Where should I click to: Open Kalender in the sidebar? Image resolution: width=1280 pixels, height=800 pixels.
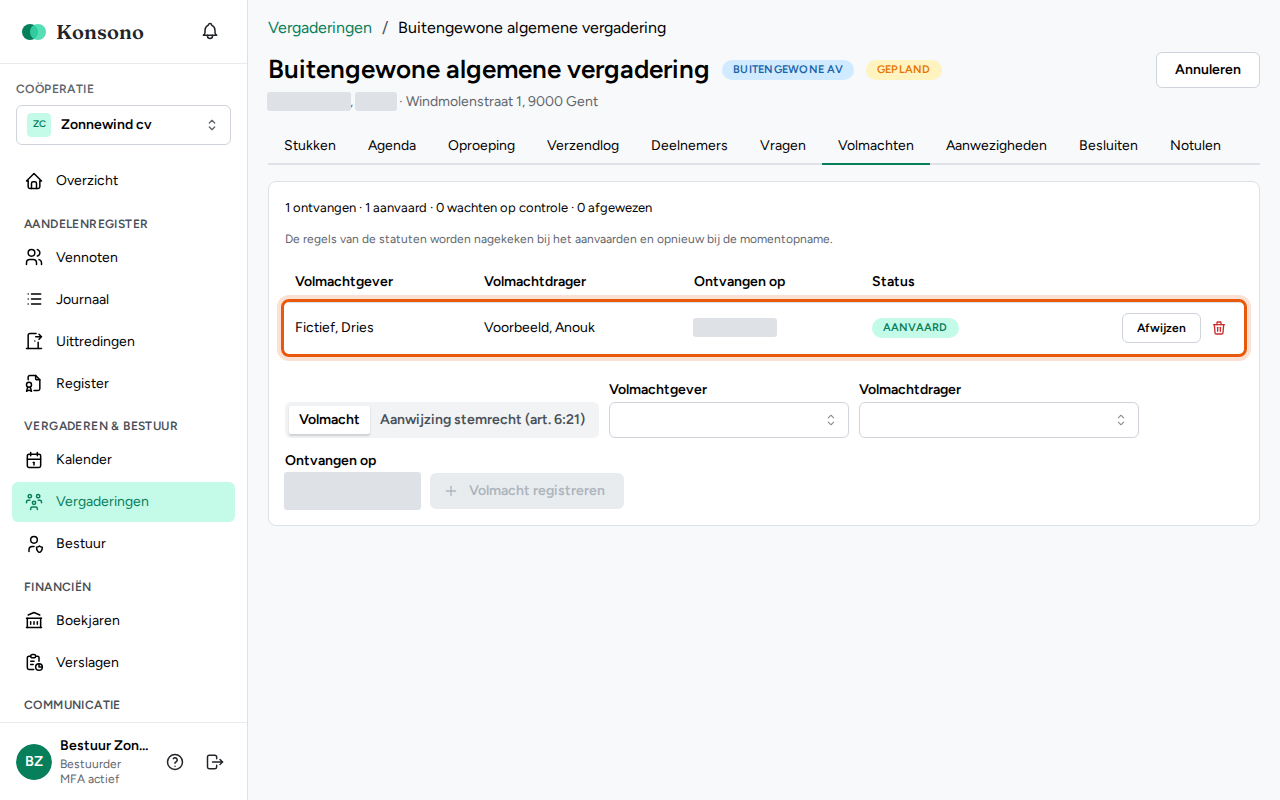click(123, 460)
